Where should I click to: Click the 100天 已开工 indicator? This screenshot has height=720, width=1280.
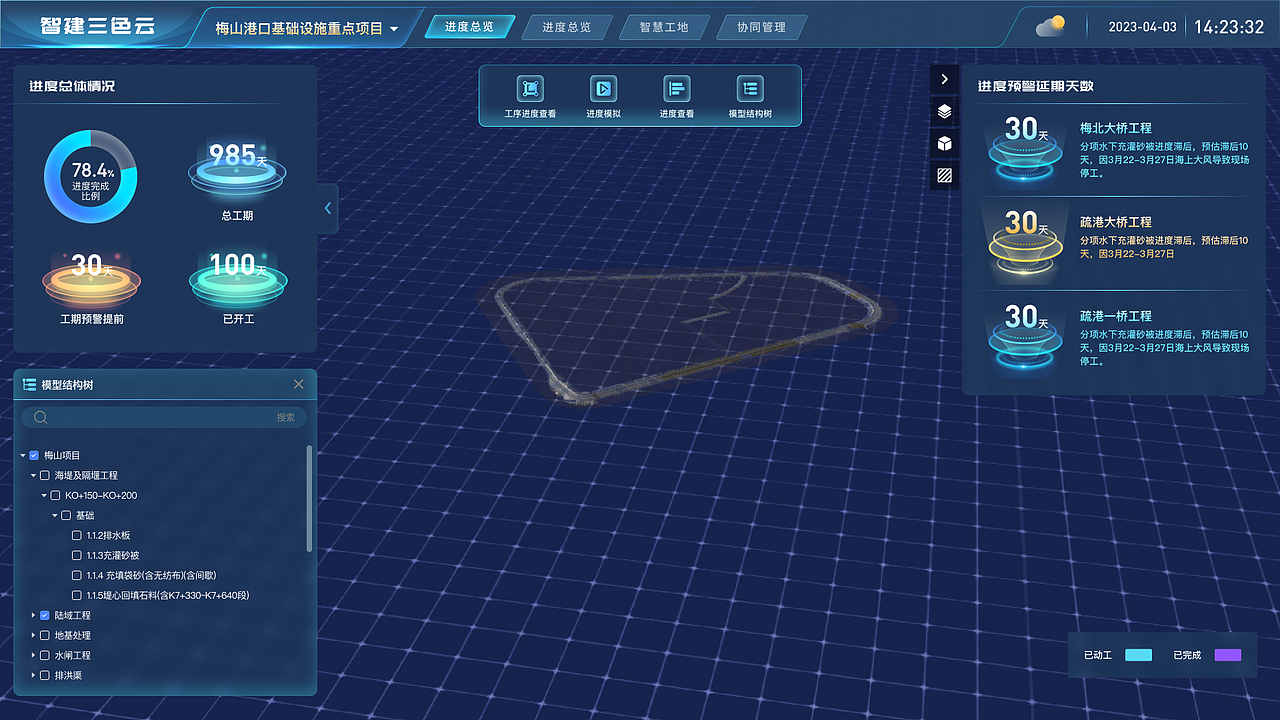237,279
